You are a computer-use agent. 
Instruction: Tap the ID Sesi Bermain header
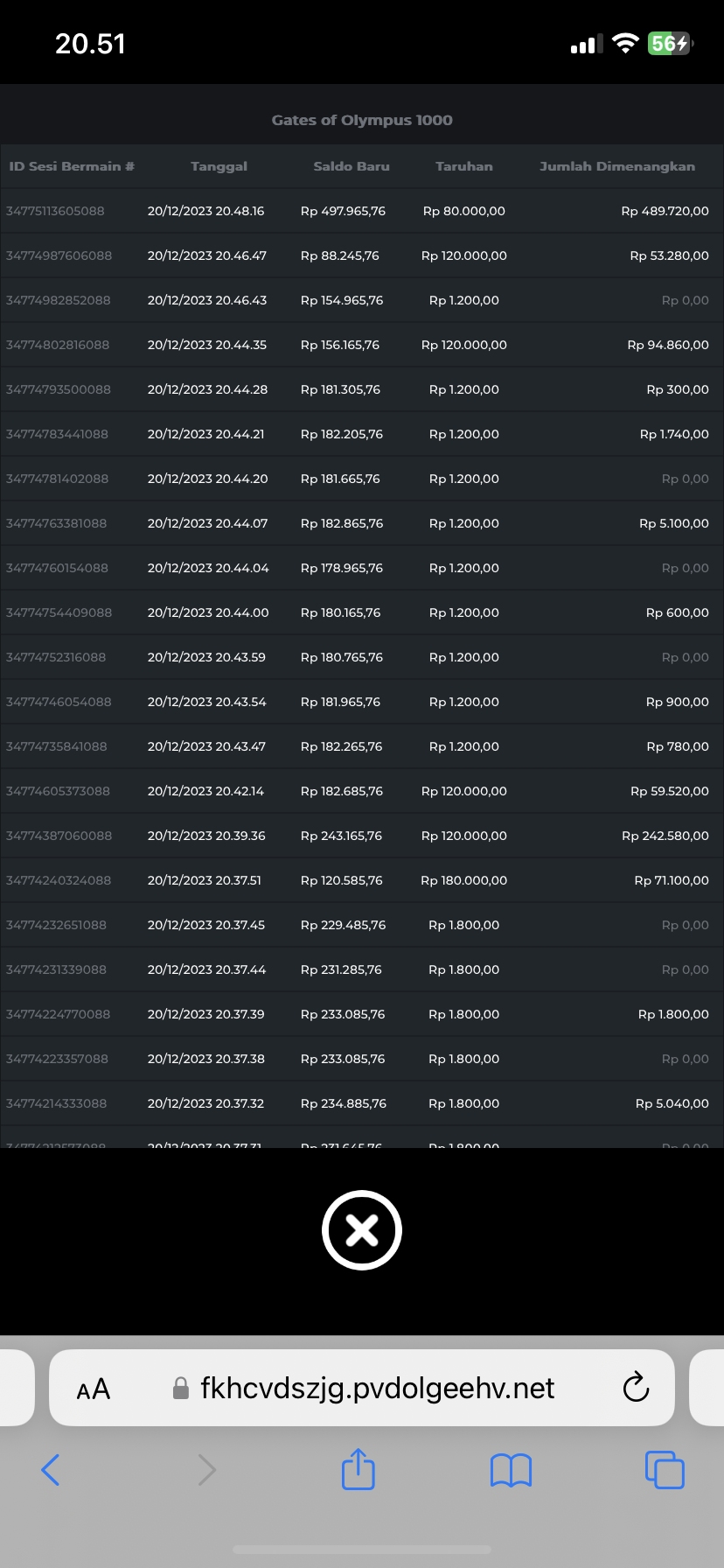pos(72,166)
